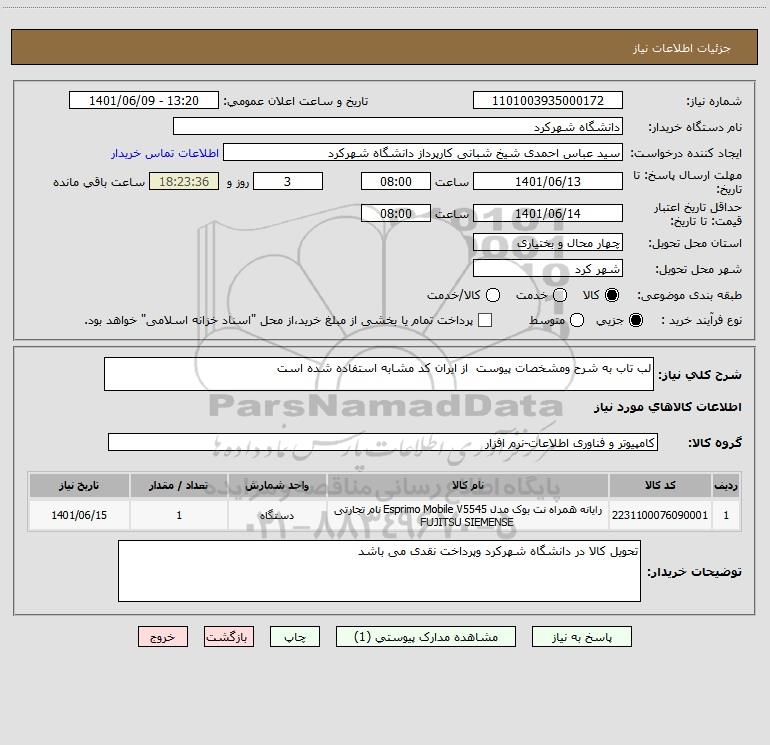The width and height of the screenshot is (770, 745).
Task: Click the row number 1 cell
Action: coord(726,515)
